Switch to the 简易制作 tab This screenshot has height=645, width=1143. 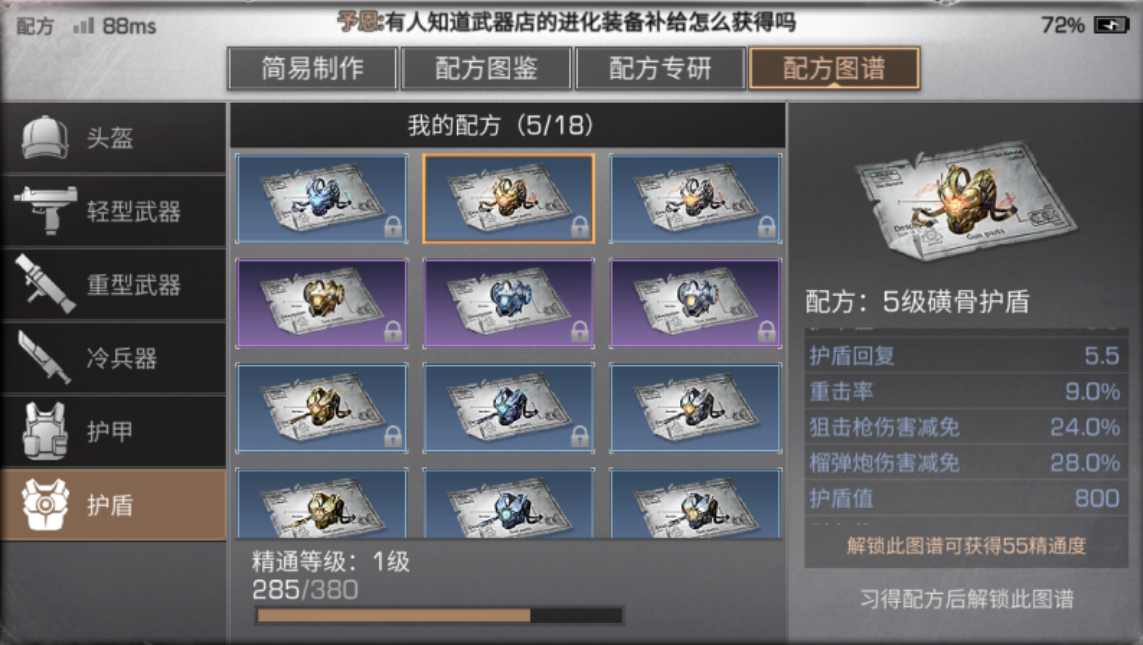(x=313, y=69)
